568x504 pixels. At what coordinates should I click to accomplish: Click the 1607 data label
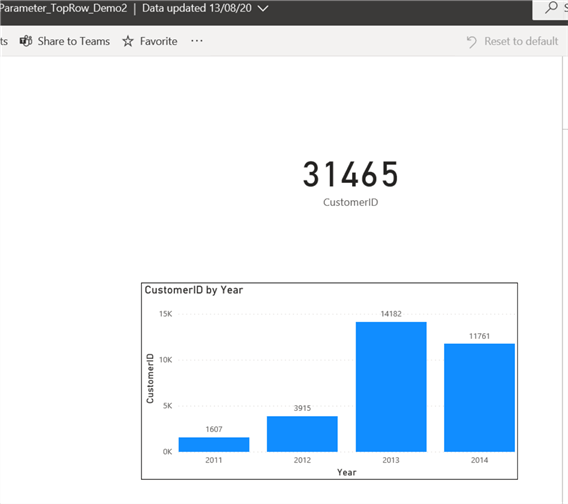214,429
